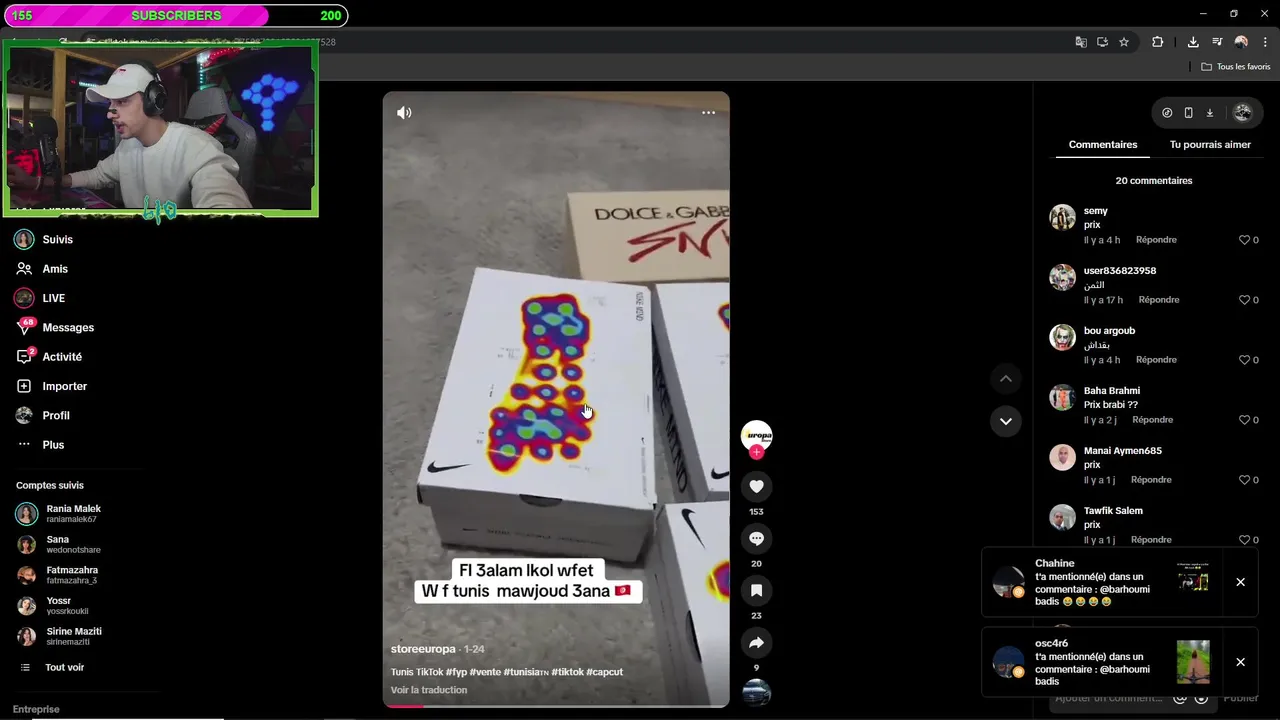This screenshot has height=720, width=1280.
Task: Switch to the Commentaires tab
Action: coord(1103,145)
